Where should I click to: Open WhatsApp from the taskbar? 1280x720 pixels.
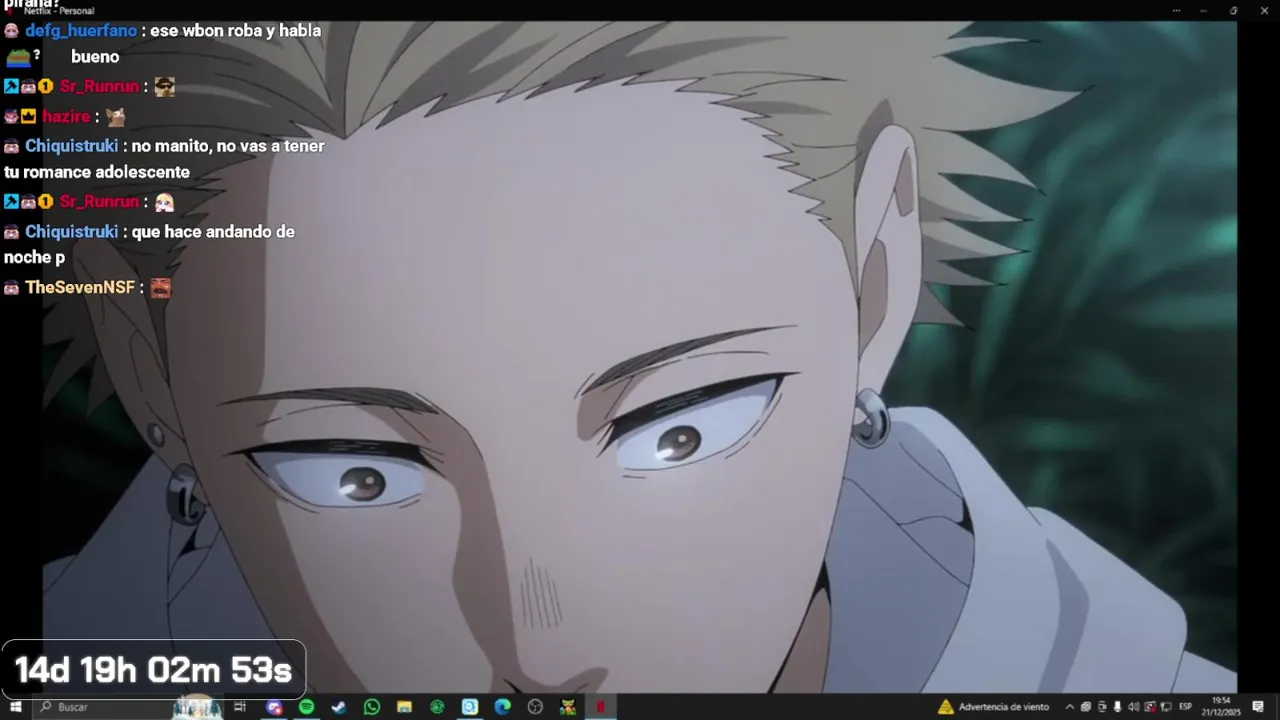click(372, 707)
